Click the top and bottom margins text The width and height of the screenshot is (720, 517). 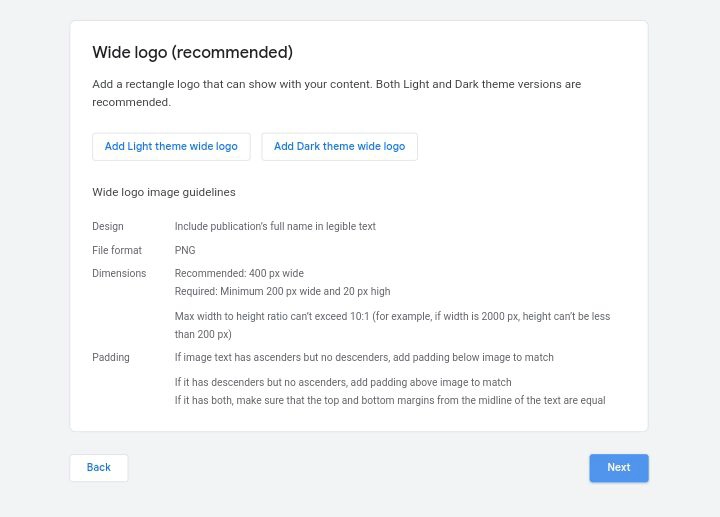pyautogui.click(x=389, y=400)
